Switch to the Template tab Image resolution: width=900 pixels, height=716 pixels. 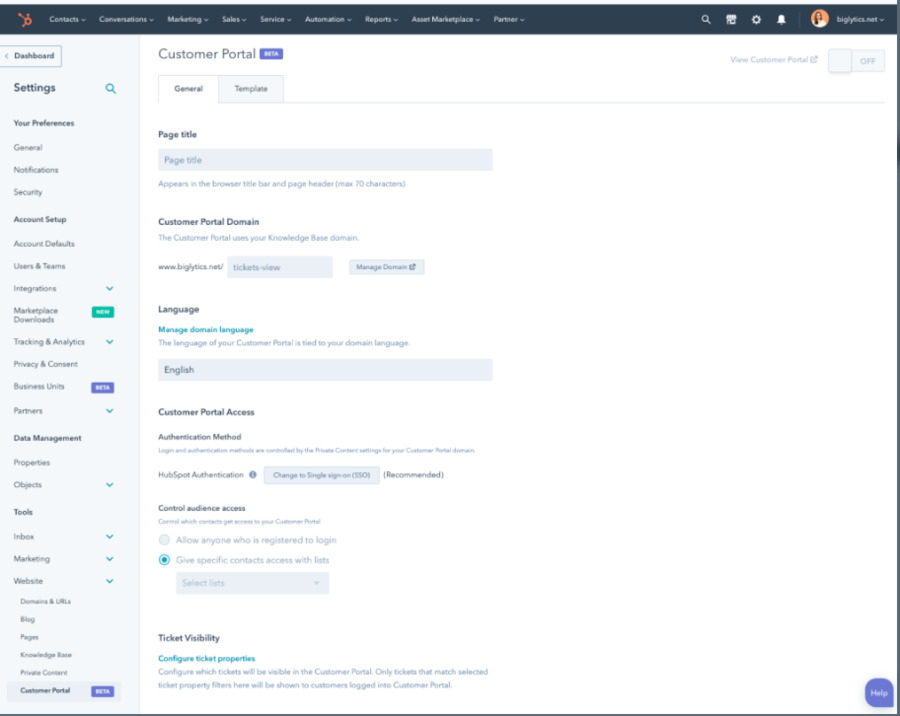(251, 89)
